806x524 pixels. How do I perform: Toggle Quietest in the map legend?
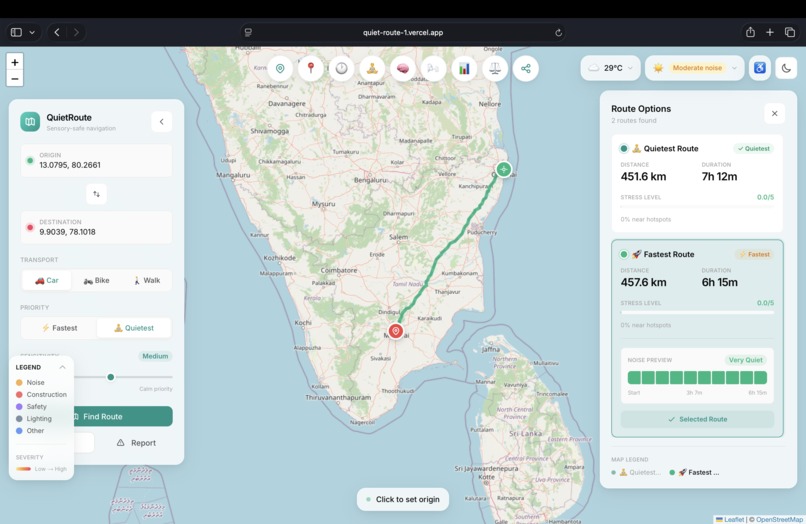click(636, 472)
